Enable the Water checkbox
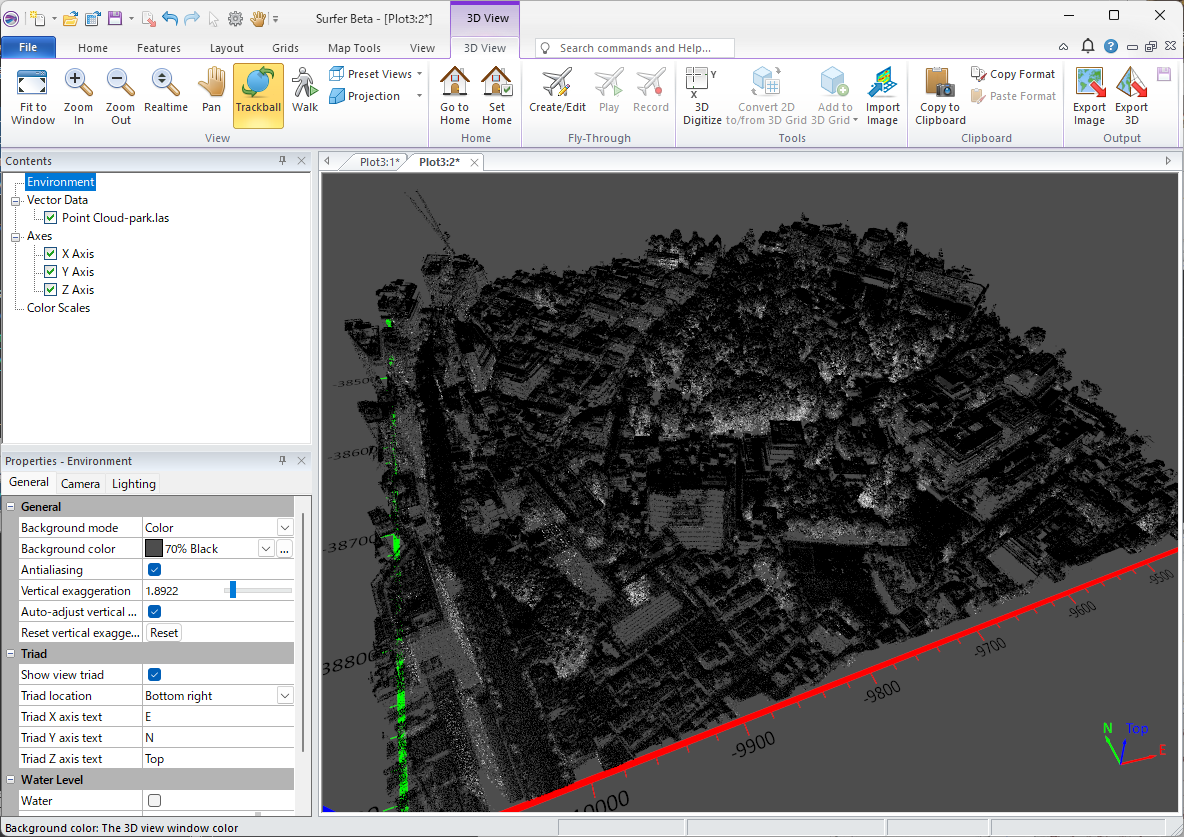 (155, 801)
